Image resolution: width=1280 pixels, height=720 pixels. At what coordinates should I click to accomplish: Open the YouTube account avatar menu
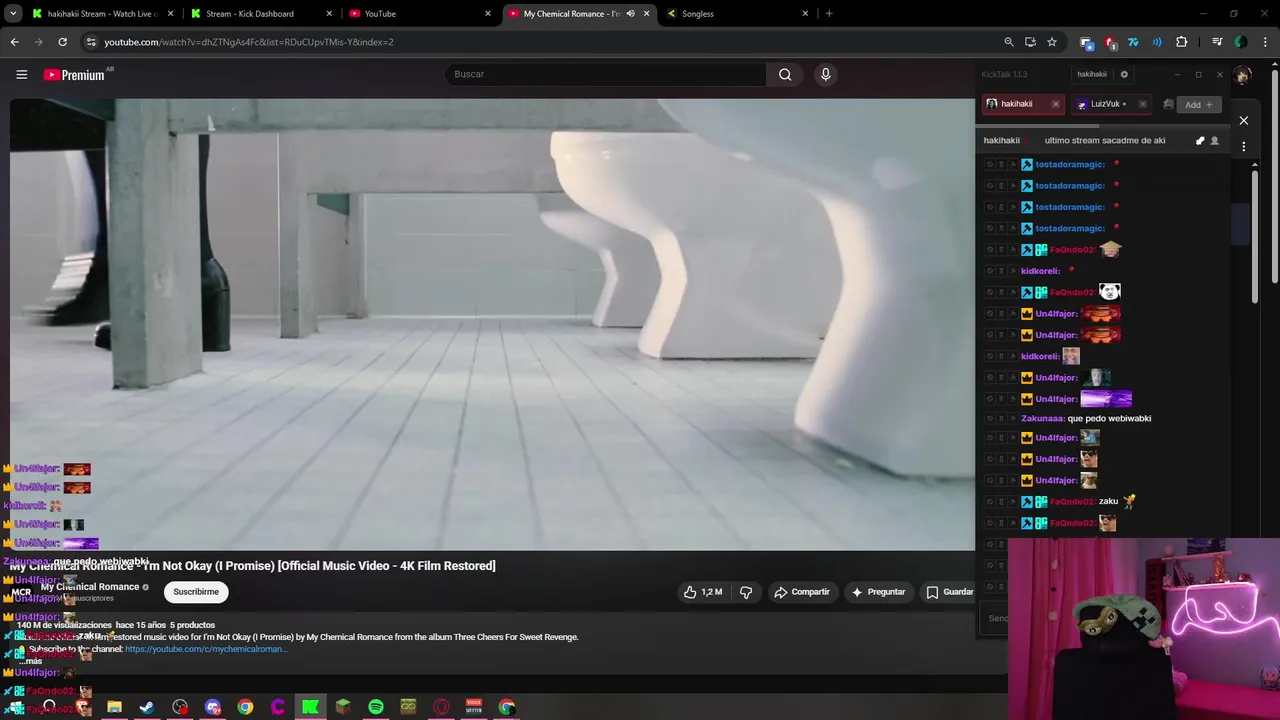pos(1243,75)
